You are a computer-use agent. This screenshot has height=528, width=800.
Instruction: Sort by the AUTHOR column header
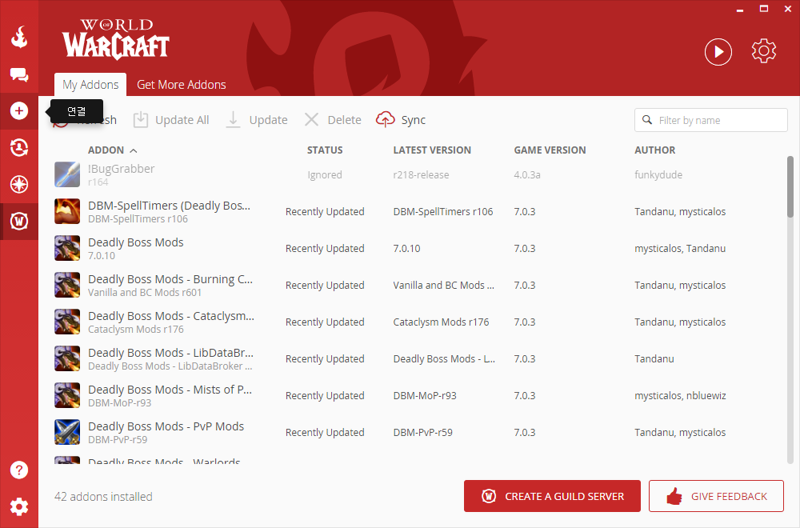click(655, 150)
